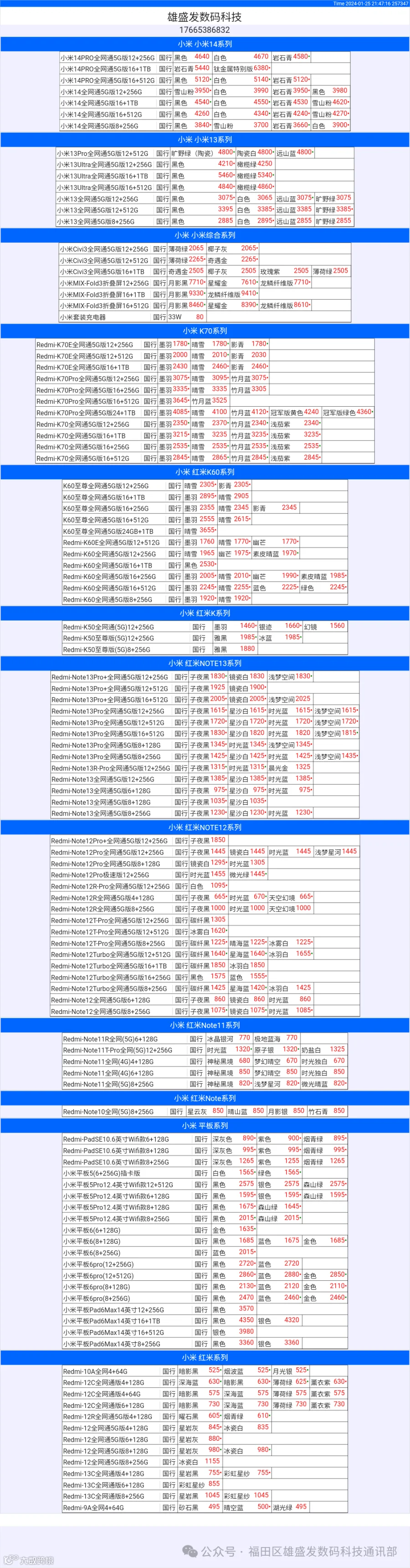Select row 小米MIX-Fold3折叠屏16+1TB
Image resolution: width=410 pixels, height=1568 pixels.
coord(205,294)
